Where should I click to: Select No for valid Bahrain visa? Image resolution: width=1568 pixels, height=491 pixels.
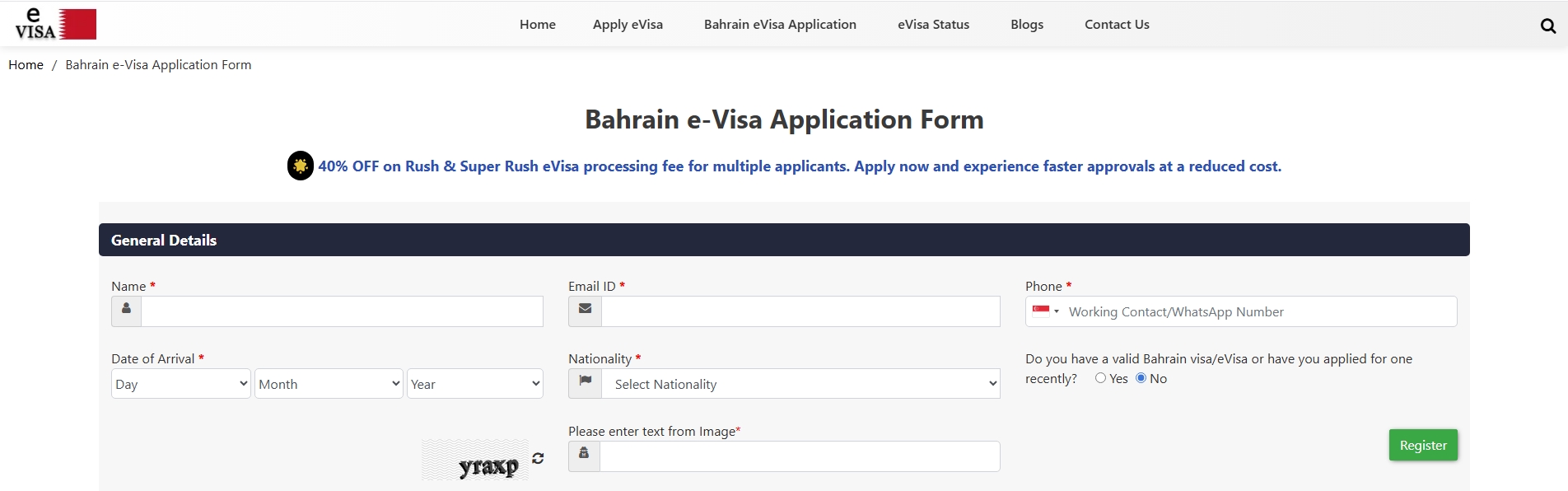click(x=1141, y=378)
